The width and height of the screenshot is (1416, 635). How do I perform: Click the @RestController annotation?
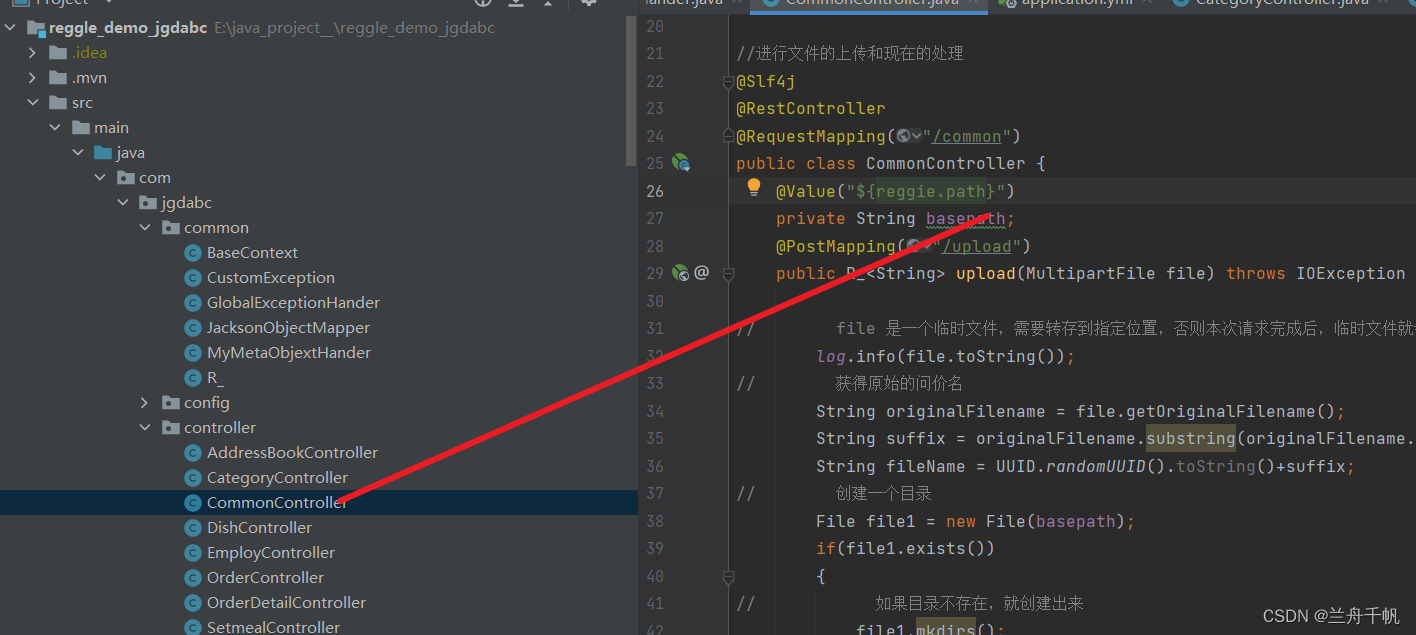pos(811,108)
